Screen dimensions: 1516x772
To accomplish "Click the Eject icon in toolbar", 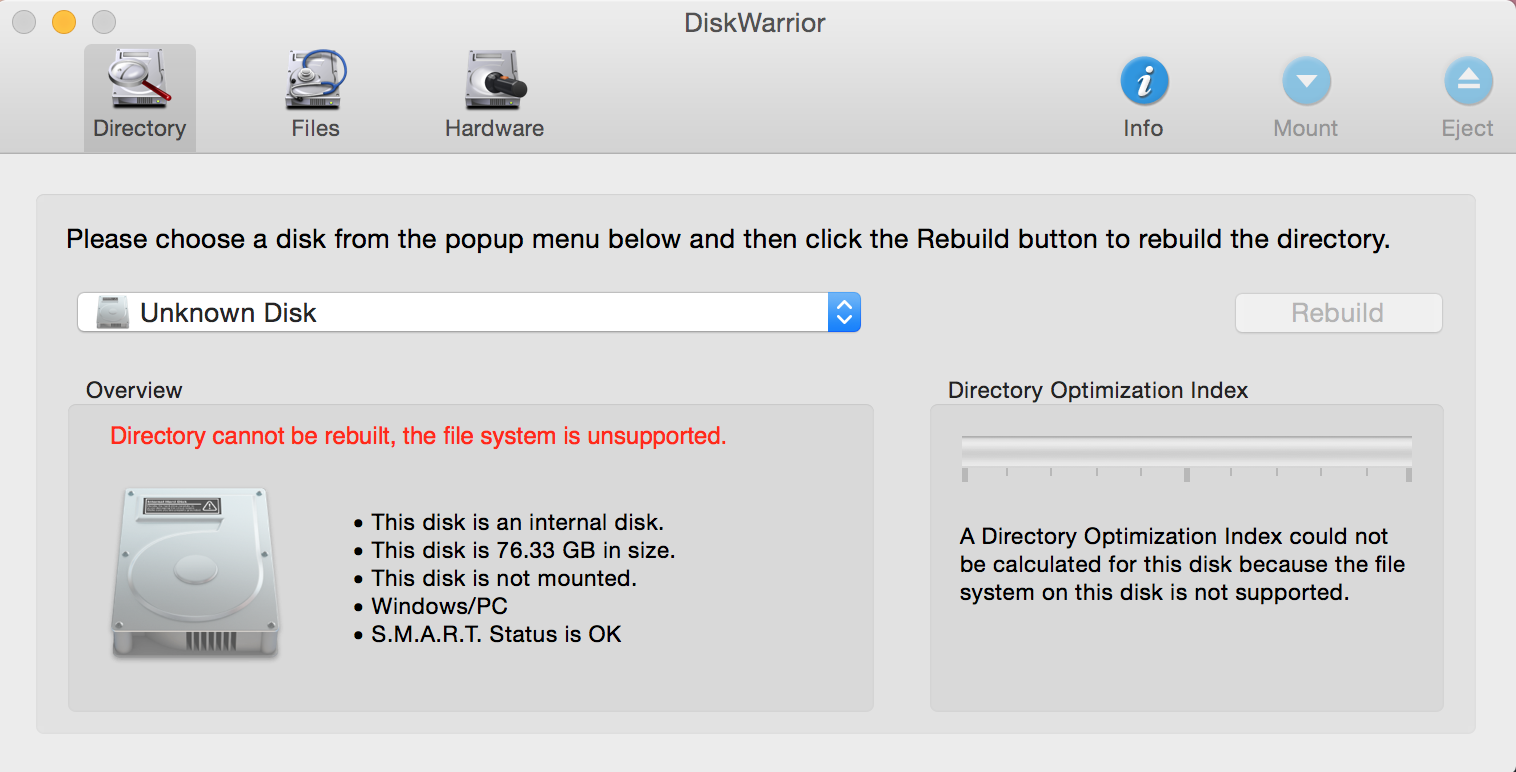I will point(1467,81).
